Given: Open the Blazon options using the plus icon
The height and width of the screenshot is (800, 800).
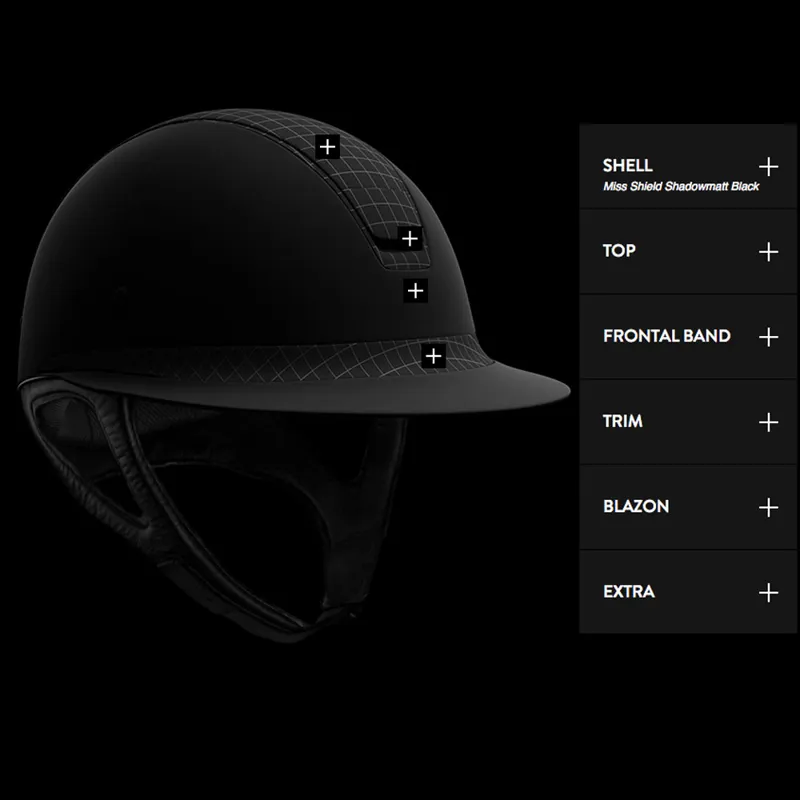Looking at the screenshot, I should pos(768,507).
